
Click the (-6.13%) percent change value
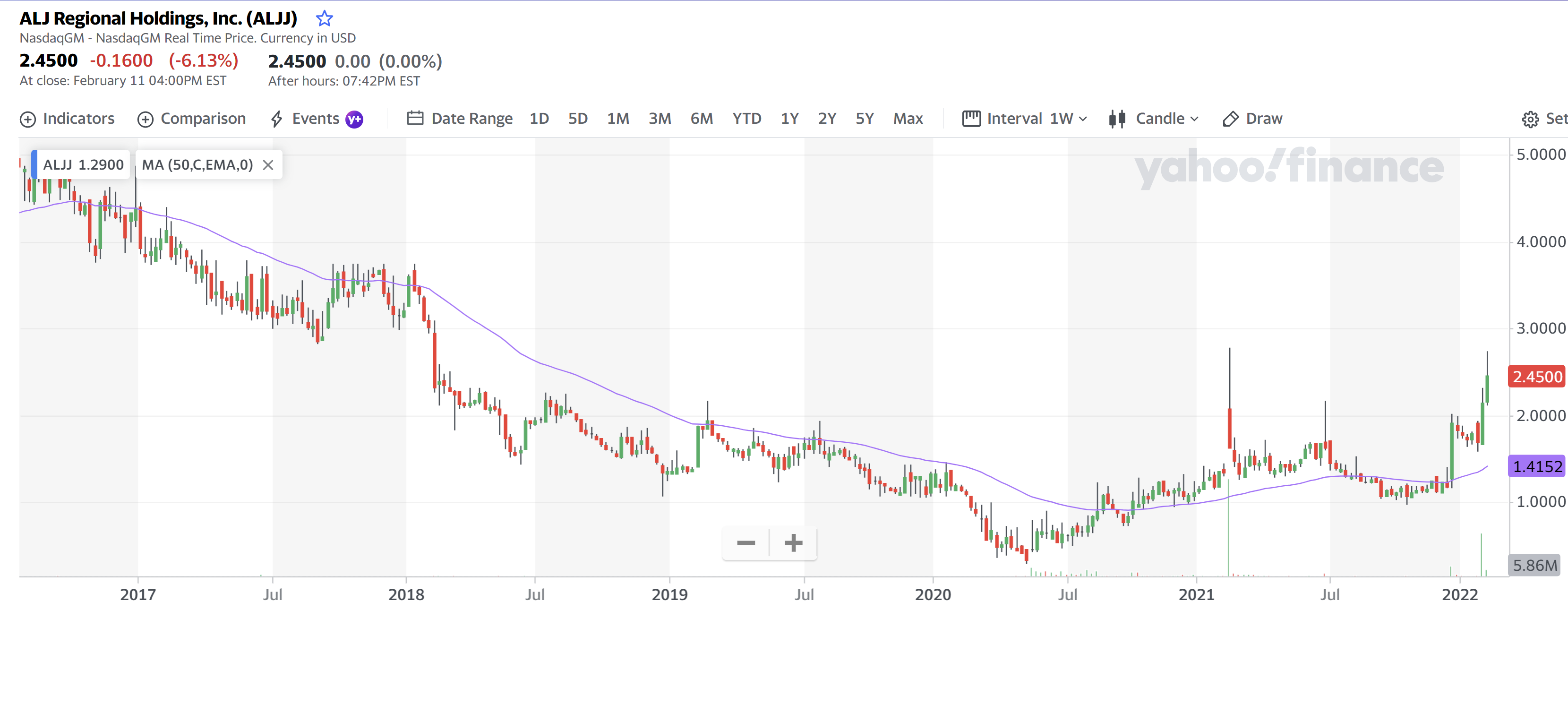click(204, 61)
